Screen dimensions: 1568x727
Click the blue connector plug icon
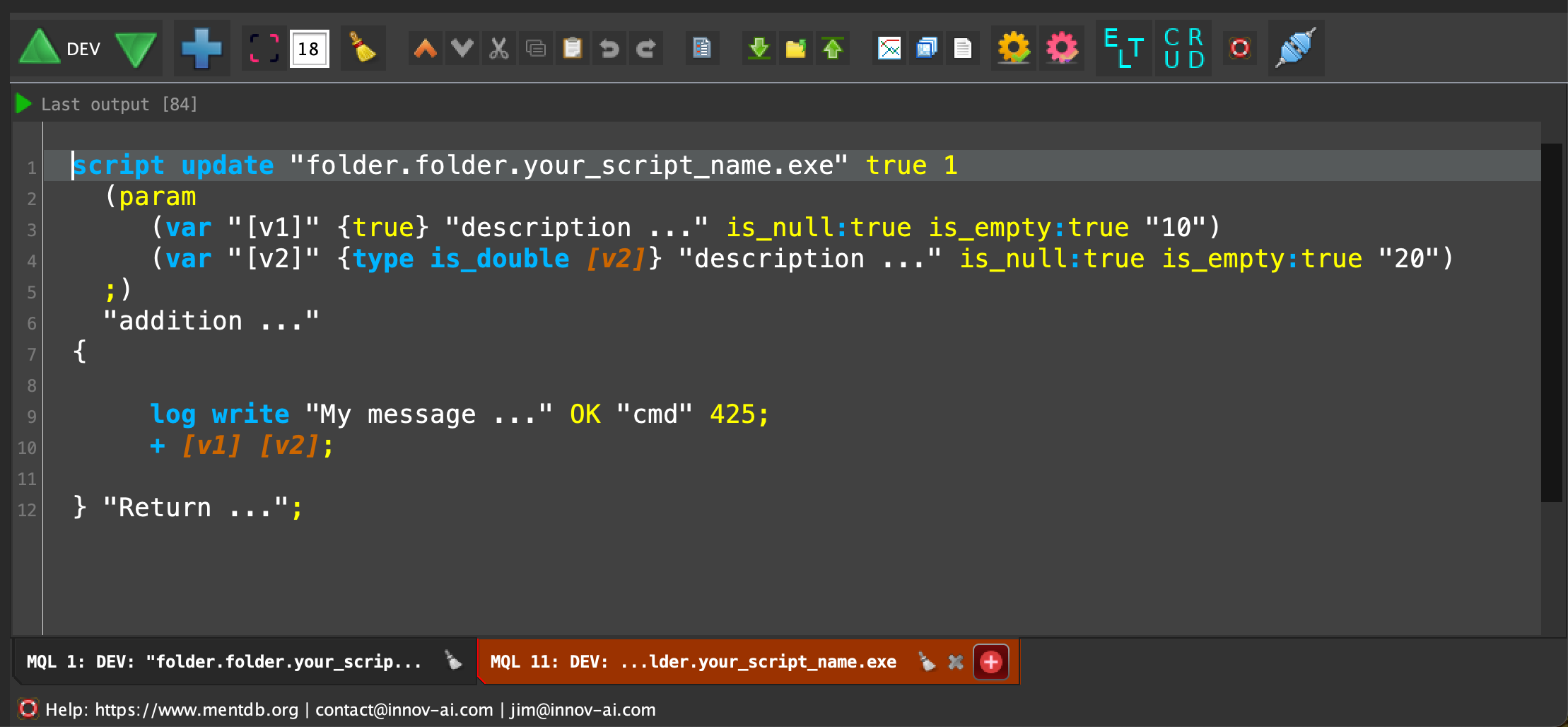click(x=1295, y=49)
